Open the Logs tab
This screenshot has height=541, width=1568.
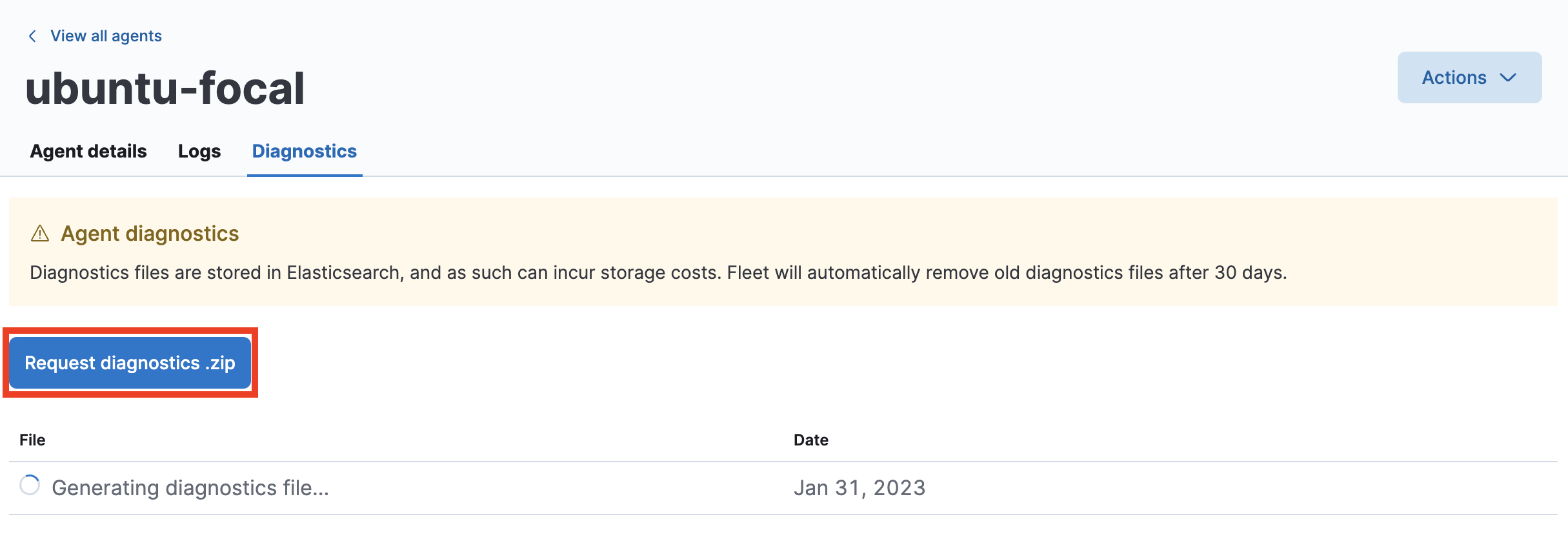199,151
